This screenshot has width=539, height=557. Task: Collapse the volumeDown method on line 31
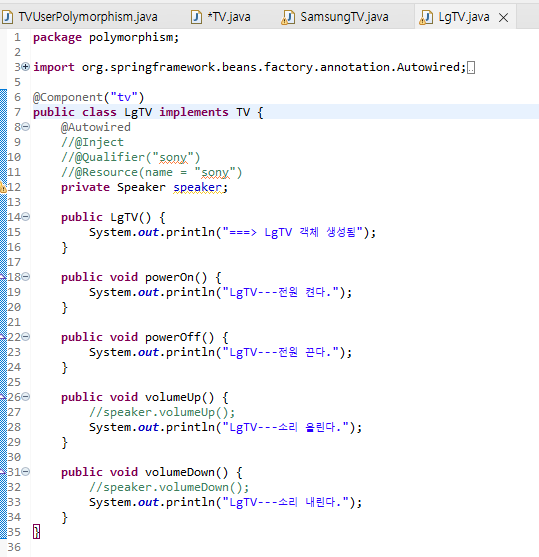26,471
